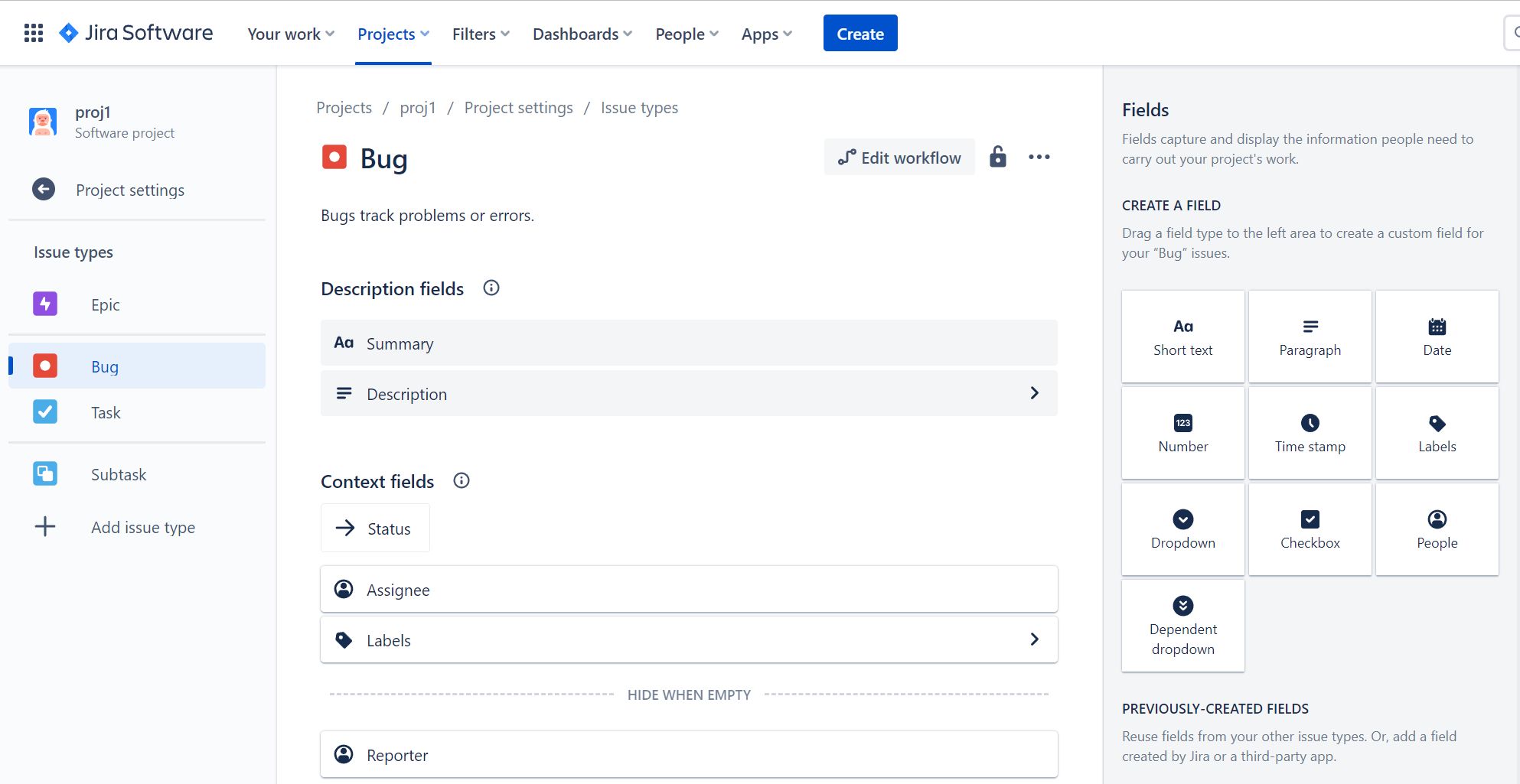Viewport: 1520px width, 784px height.
Task: Open the Your work dropdown menu
Action: (291, 34)
